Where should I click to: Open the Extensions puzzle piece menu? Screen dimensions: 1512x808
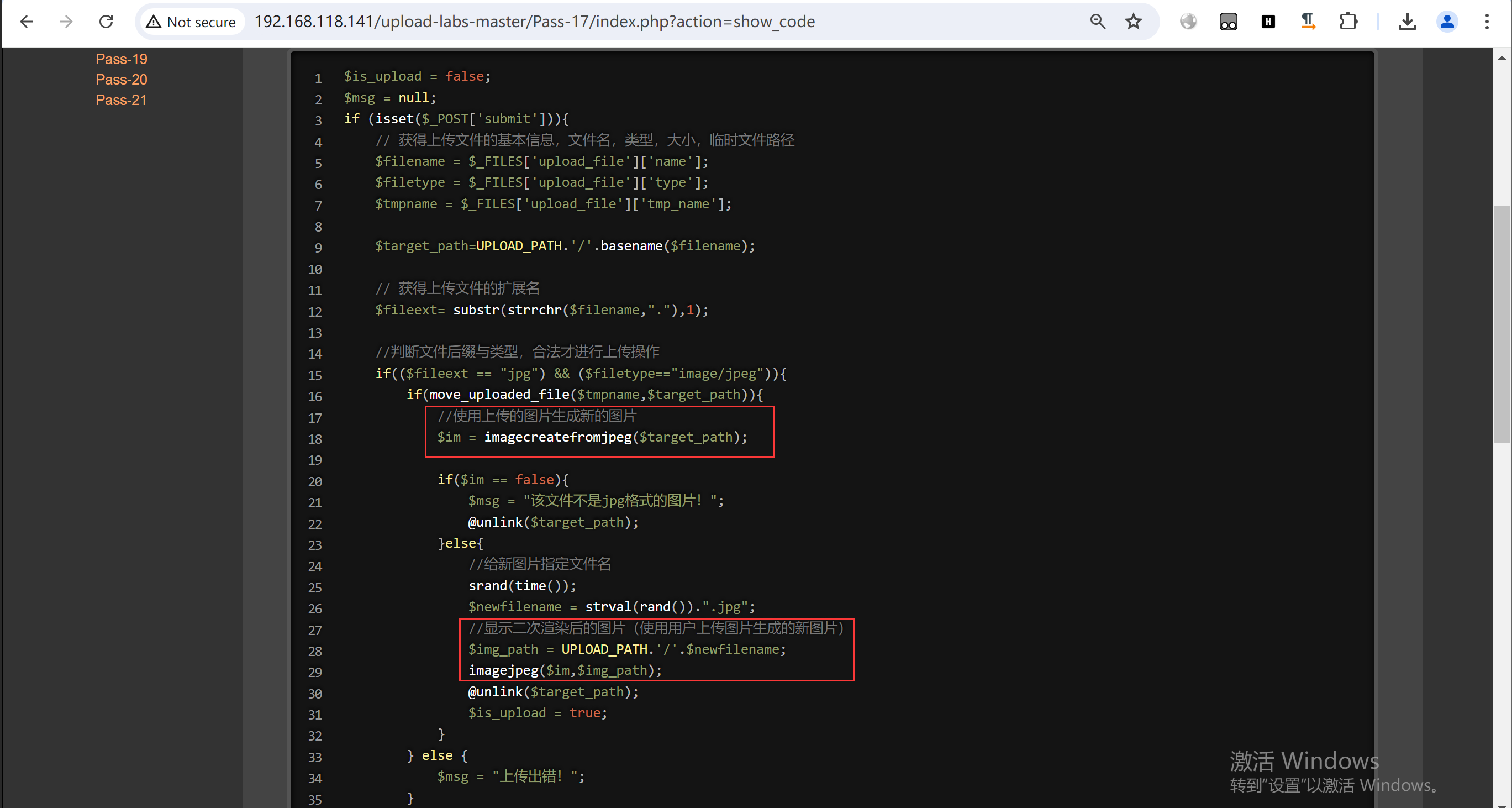pos(1348,22)
